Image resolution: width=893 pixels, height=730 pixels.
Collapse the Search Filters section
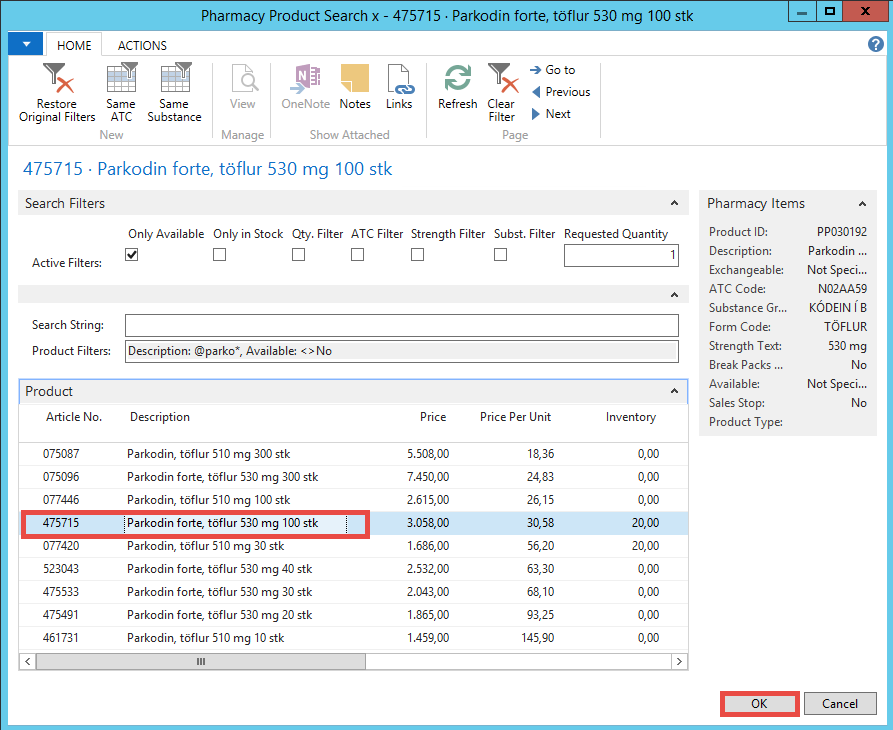(675, 204)
